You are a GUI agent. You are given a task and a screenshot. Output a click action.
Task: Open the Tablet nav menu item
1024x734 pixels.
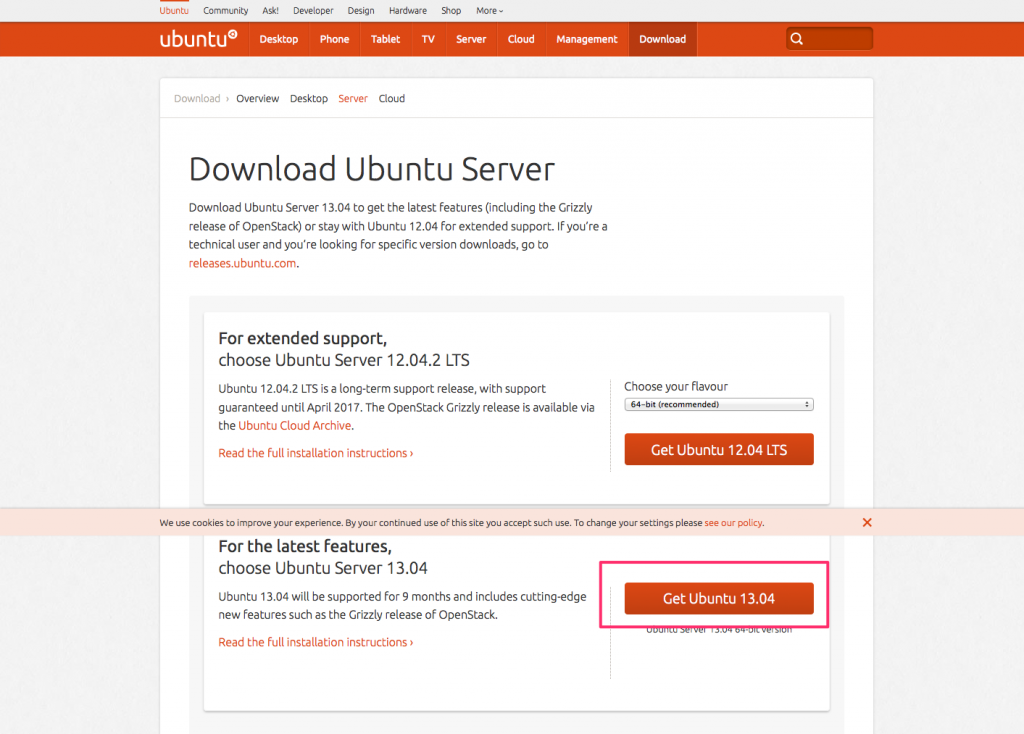coord(385,39)
